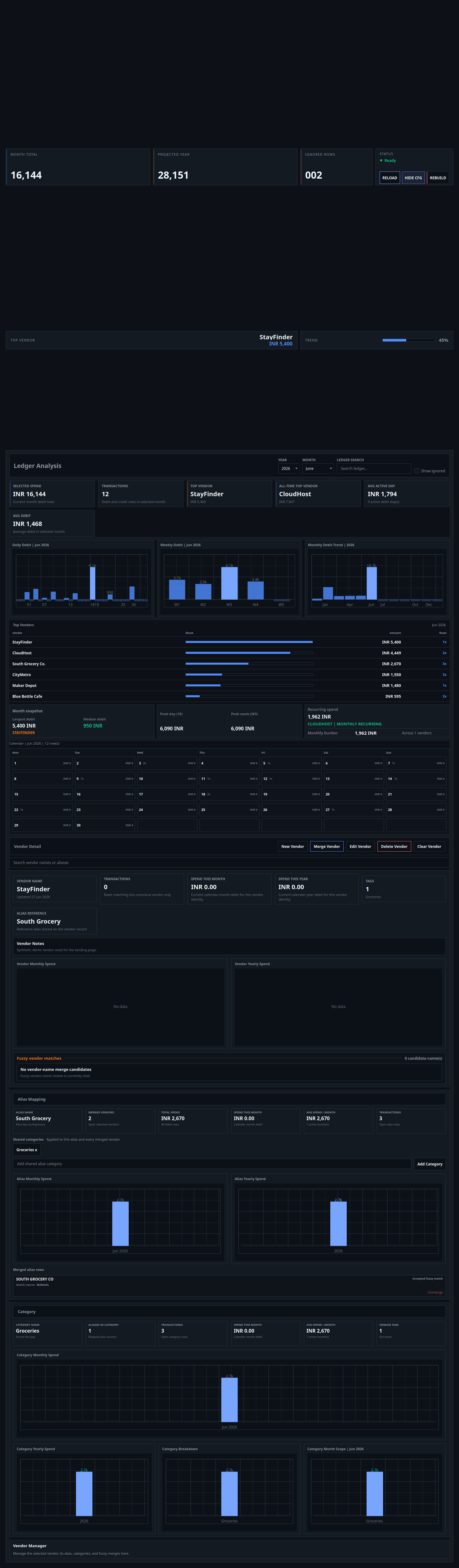Select the CityMetro vendor row
459x1568 pixels.
pos(229,675)
